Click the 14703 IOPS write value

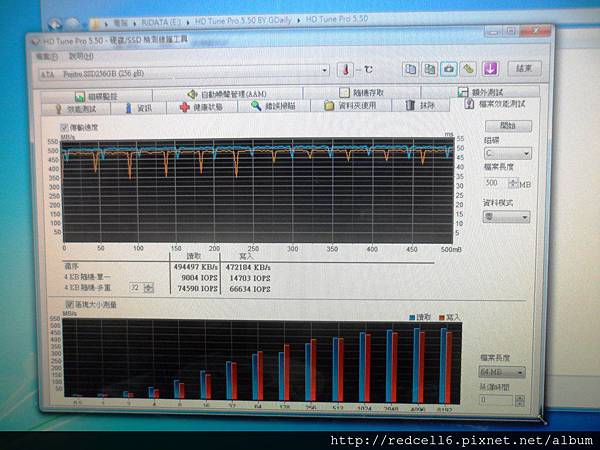click(x=250, y=278)
